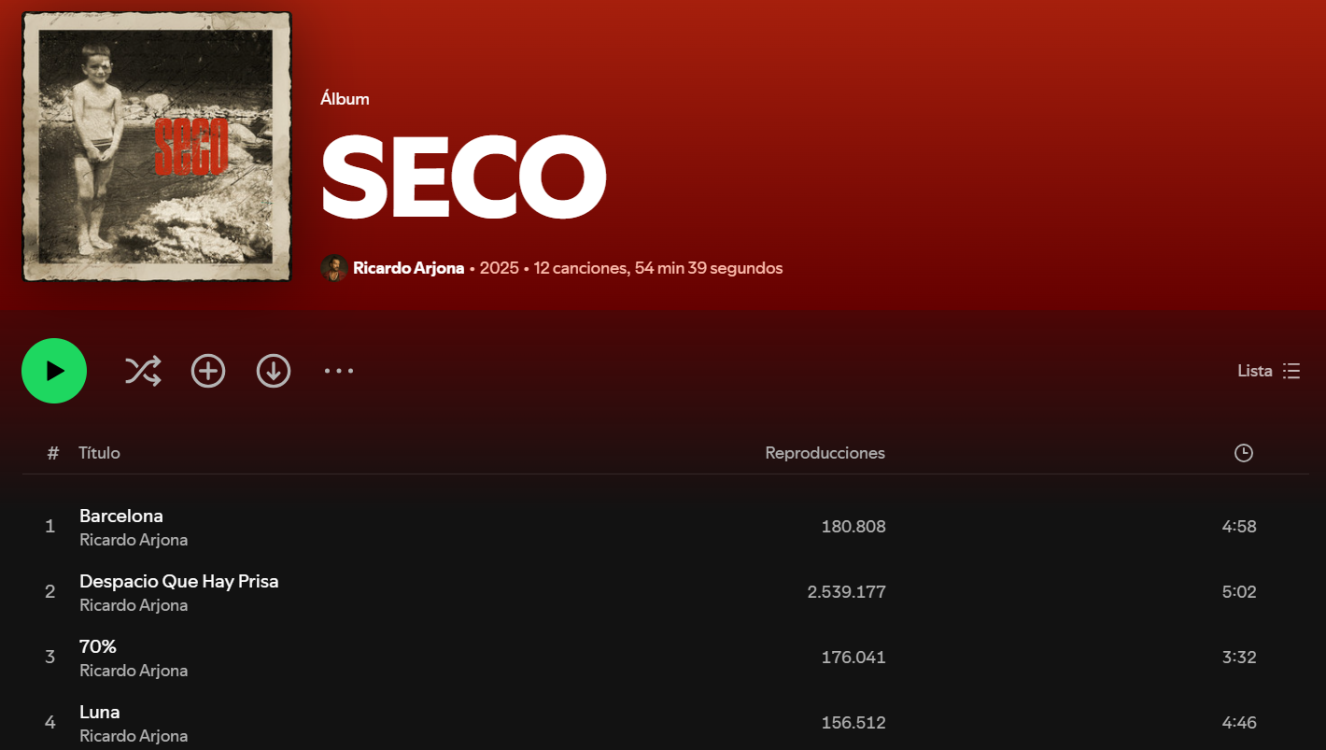The width and height of the screenshot is (1326, 750).
Task: Play the track Barcelona
Action: pyautogui.click(x=121, y=515)
